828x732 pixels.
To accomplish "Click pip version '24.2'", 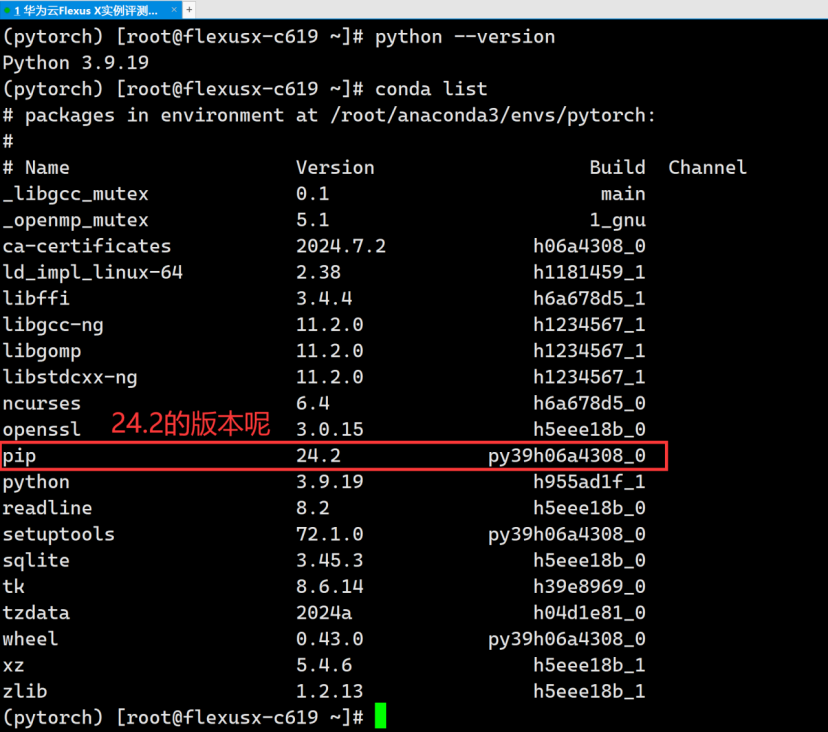I will coord(318,456).
